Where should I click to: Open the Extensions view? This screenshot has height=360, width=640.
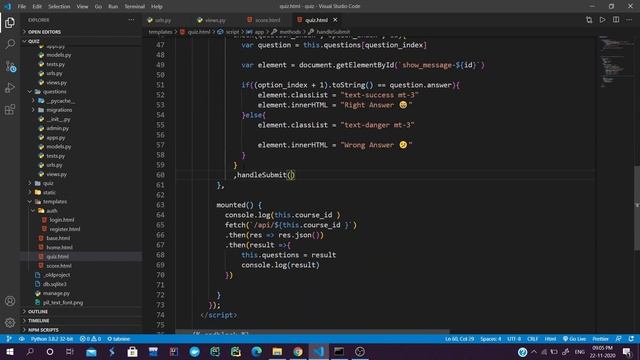coord(10,109)
